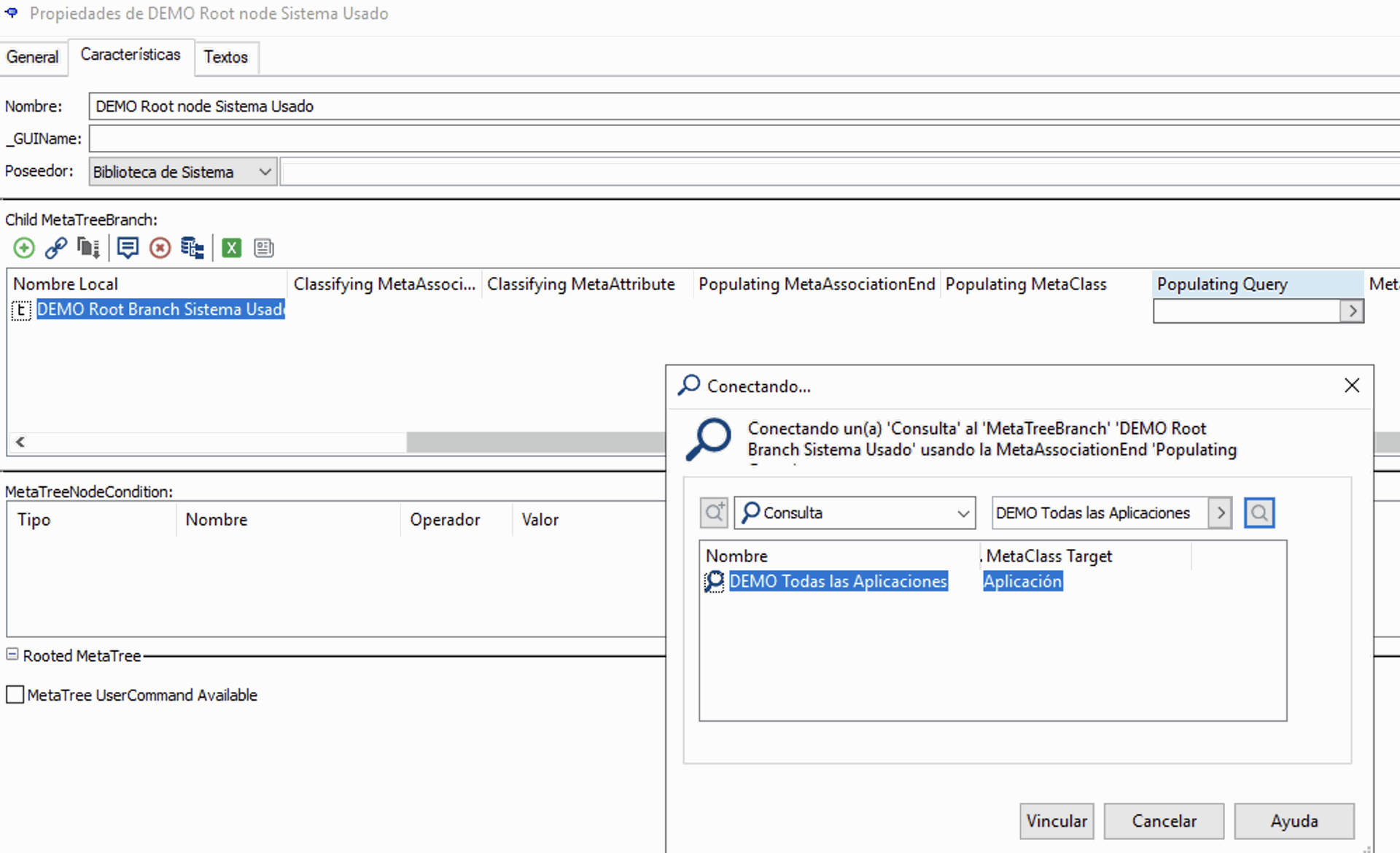
Task: Click the Vincular button
Action: (1057, 821)
